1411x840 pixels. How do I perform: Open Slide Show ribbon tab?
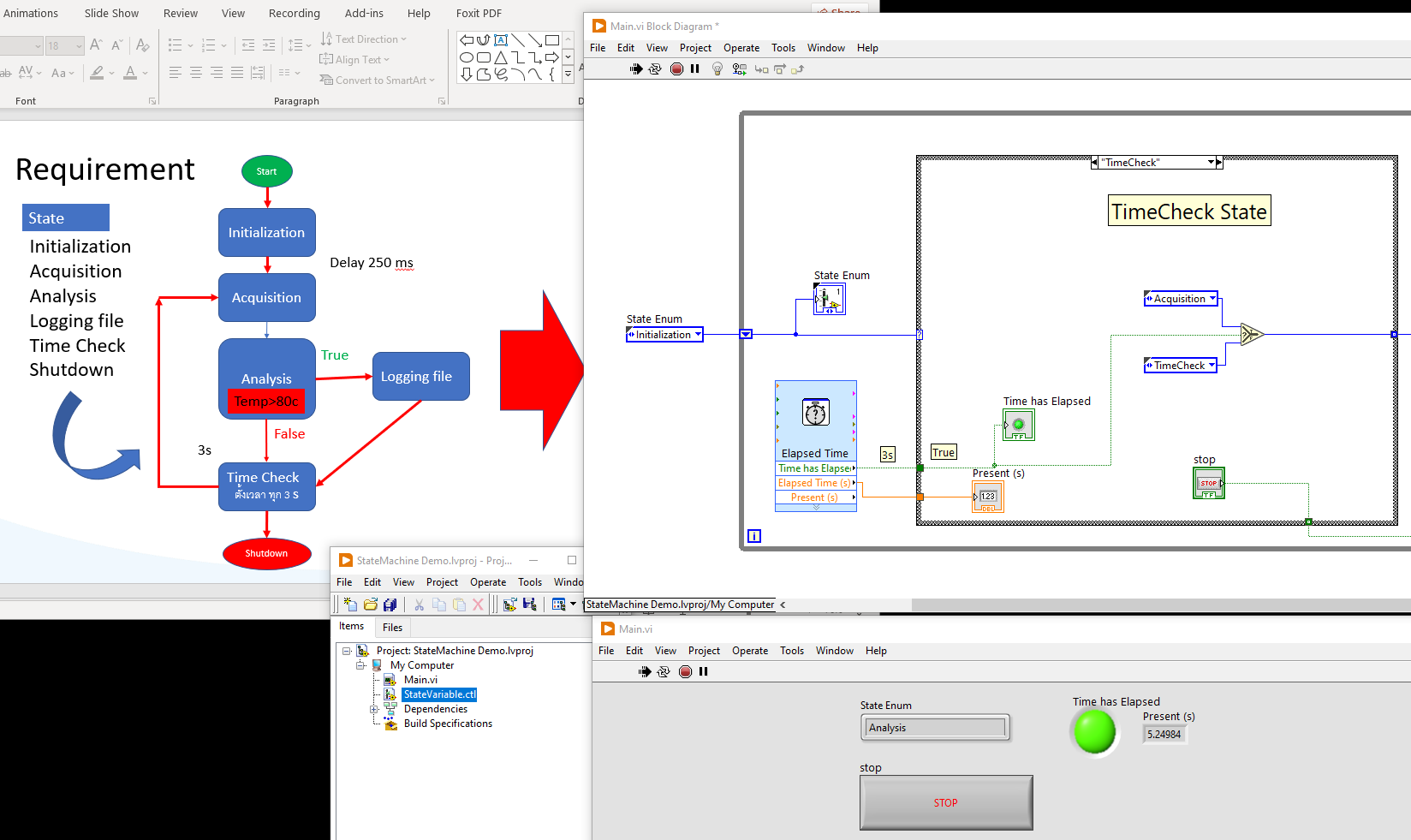[x=111, y=13]
